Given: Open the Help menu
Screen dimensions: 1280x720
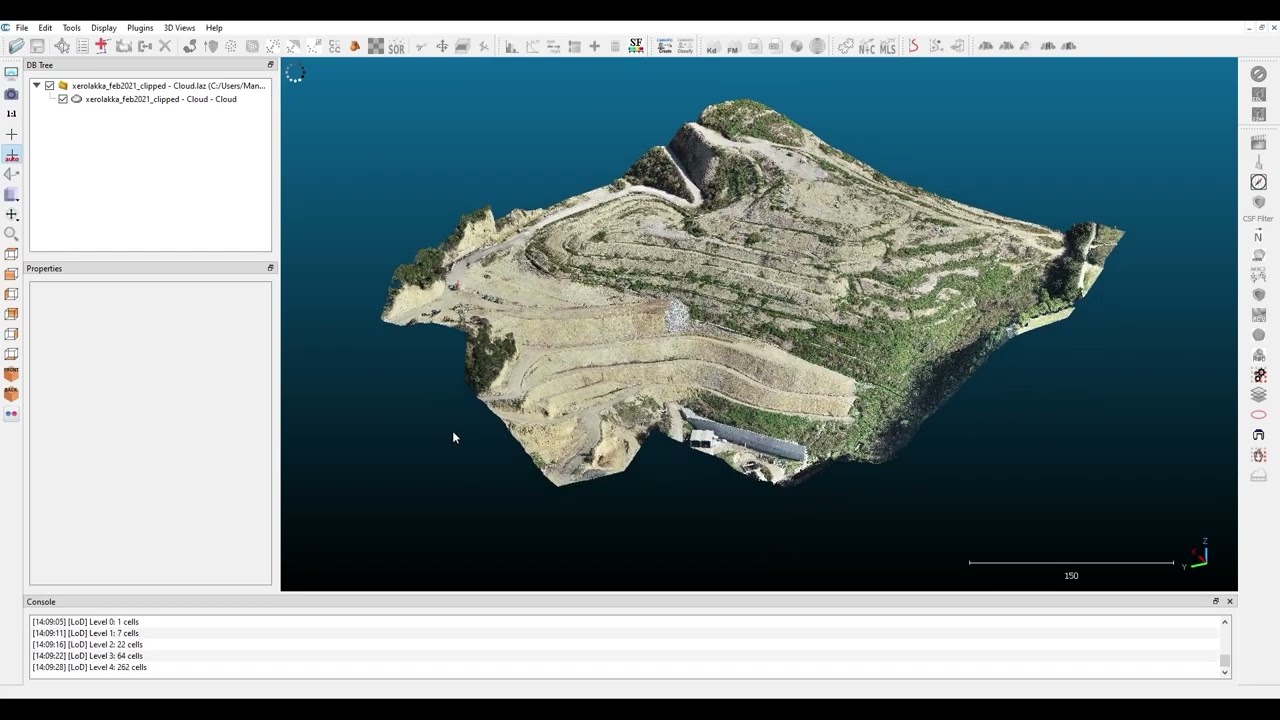Looking at the screenshot, I should [214, 28].
